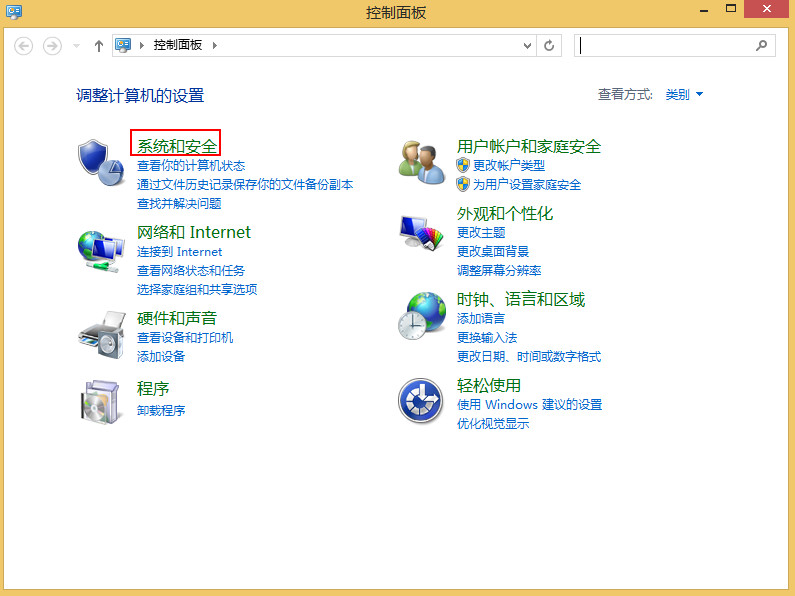Screen dimensions: 795x596
Task: Click the Hardware and Sound printer icon
Action: 100,334
